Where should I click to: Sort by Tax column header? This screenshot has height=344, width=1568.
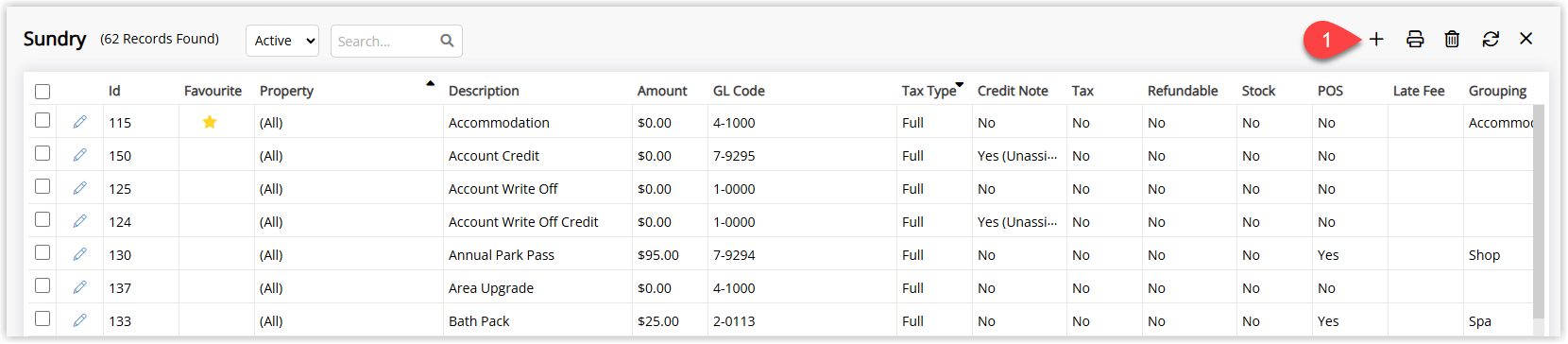pyautogui.click(x=1082, y=91)
